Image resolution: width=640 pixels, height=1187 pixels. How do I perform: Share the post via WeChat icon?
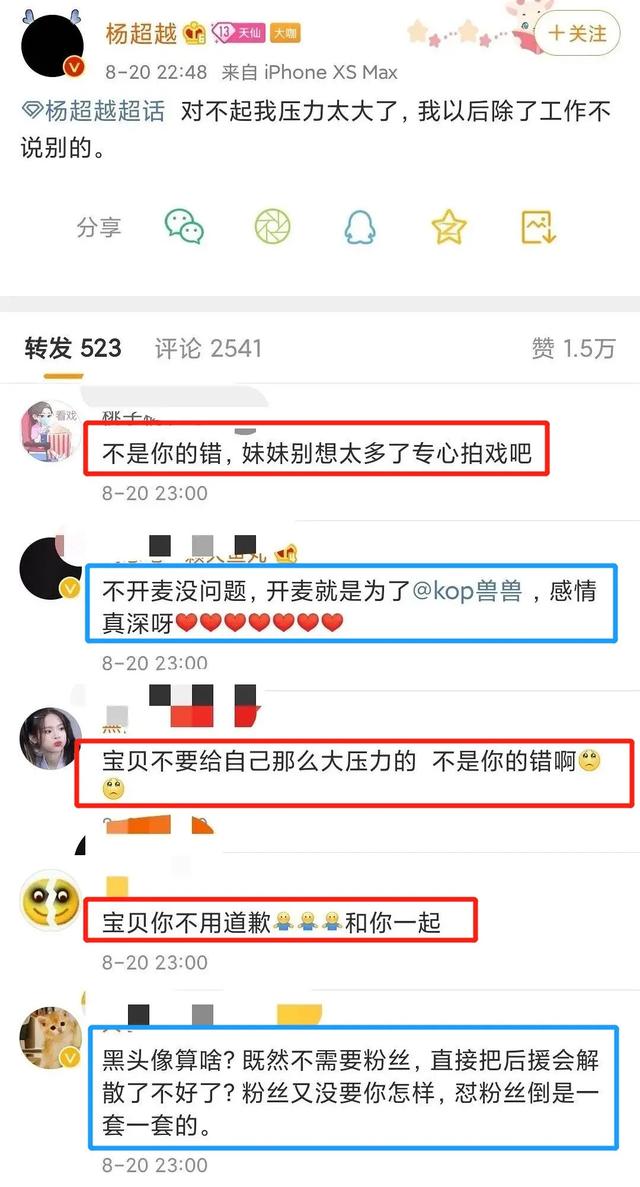point(184,226)
